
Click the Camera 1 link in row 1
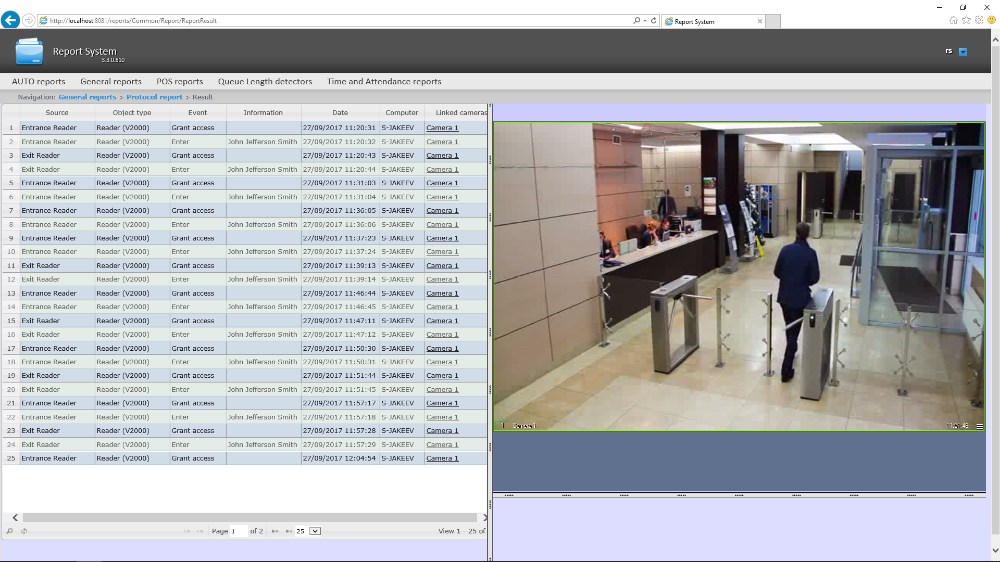[442, 128]
